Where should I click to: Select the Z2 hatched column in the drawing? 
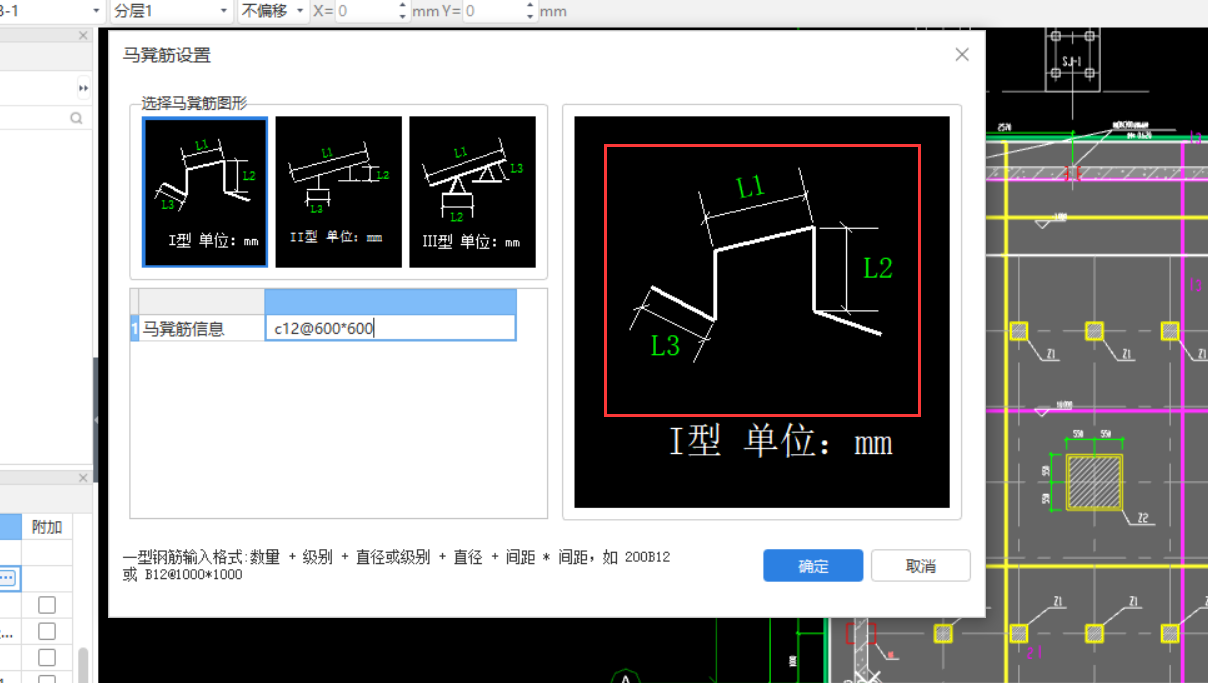coord(1094,482)
